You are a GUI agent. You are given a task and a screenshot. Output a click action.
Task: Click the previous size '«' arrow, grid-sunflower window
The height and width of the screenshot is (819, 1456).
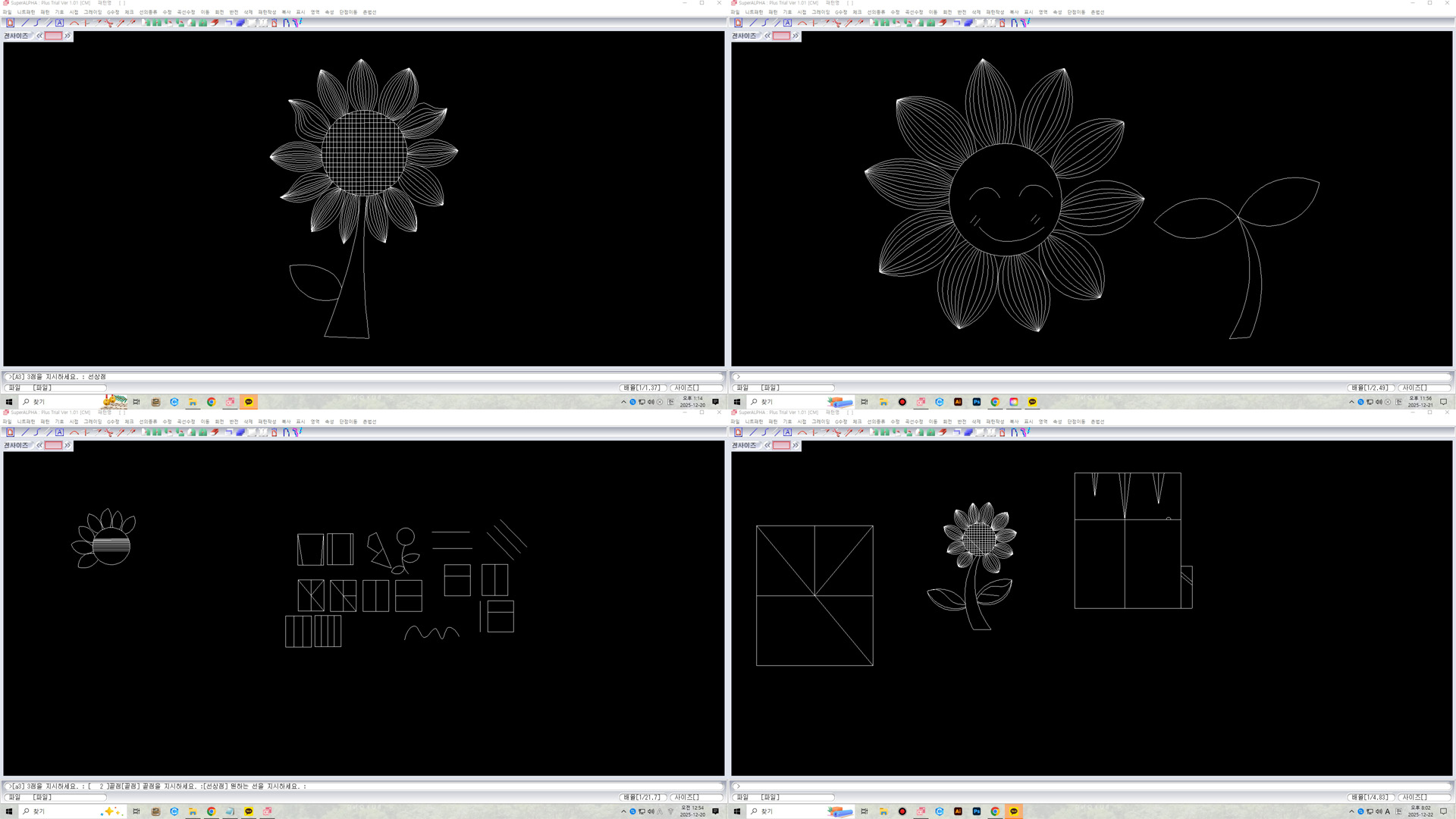[x=39, y=36]
